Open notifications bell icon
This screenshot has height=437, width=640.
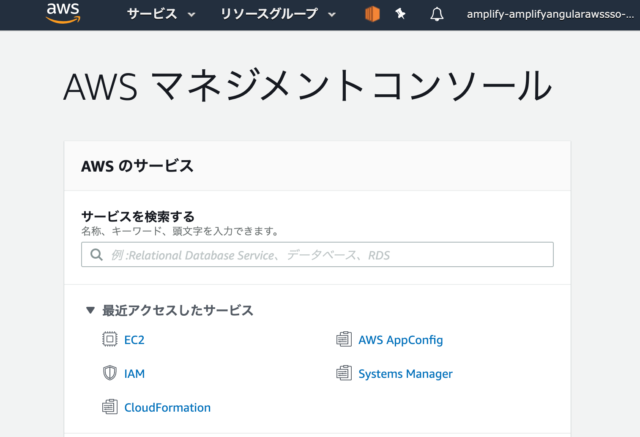tap(437, 14)
